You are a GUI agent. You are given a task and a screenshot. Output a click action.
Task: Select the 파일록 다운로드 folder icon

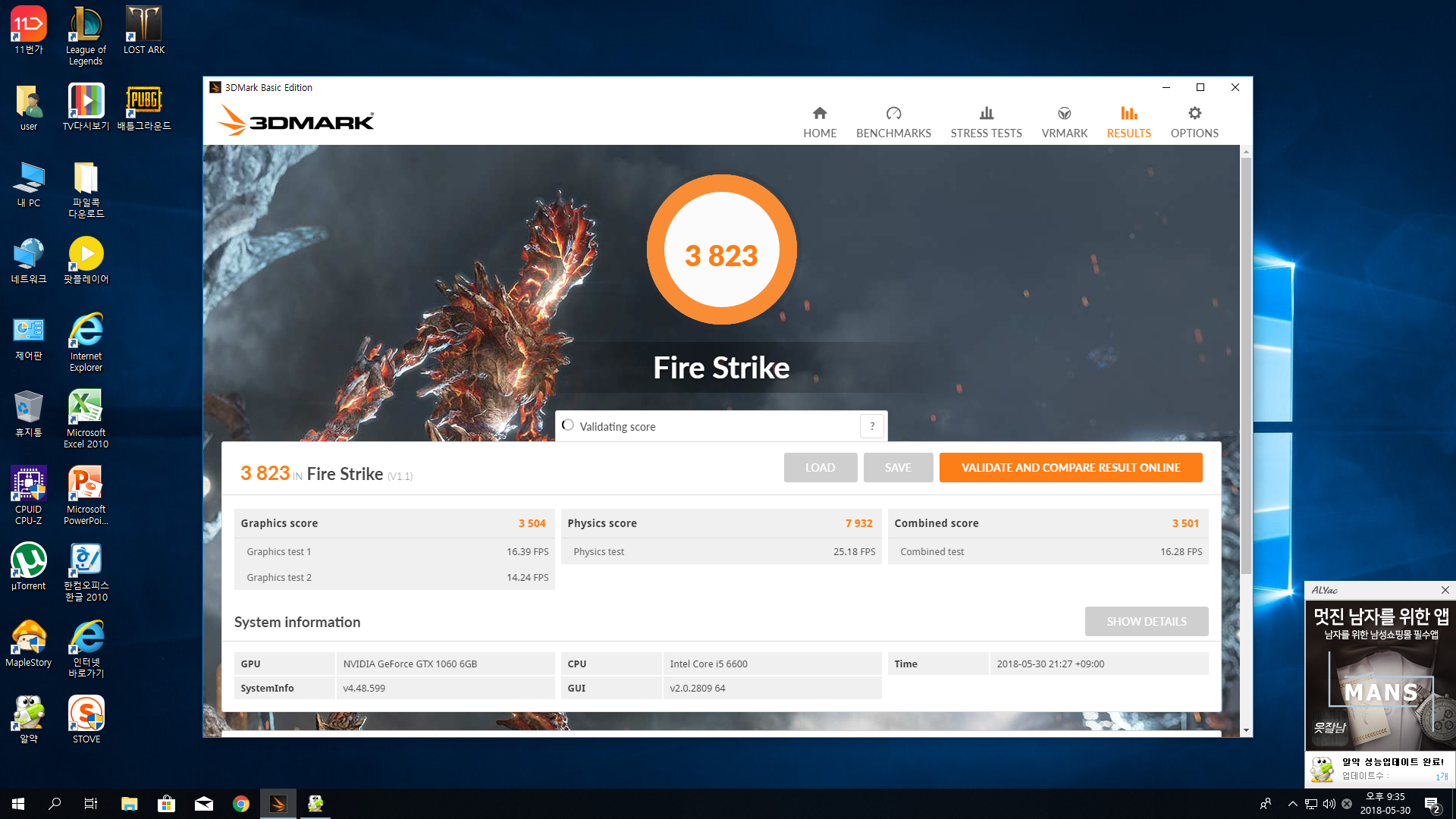coord(86,190)
